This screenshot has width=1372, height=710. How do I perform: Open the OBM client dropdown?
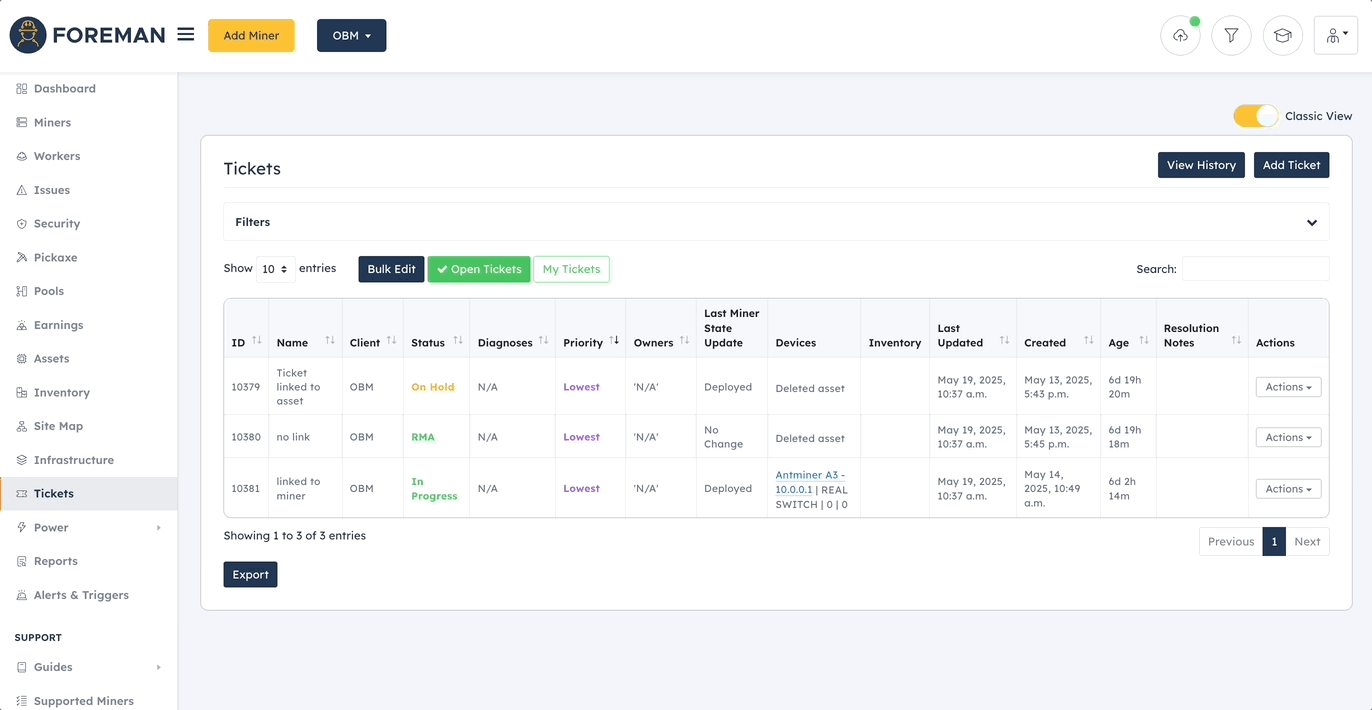351,36
